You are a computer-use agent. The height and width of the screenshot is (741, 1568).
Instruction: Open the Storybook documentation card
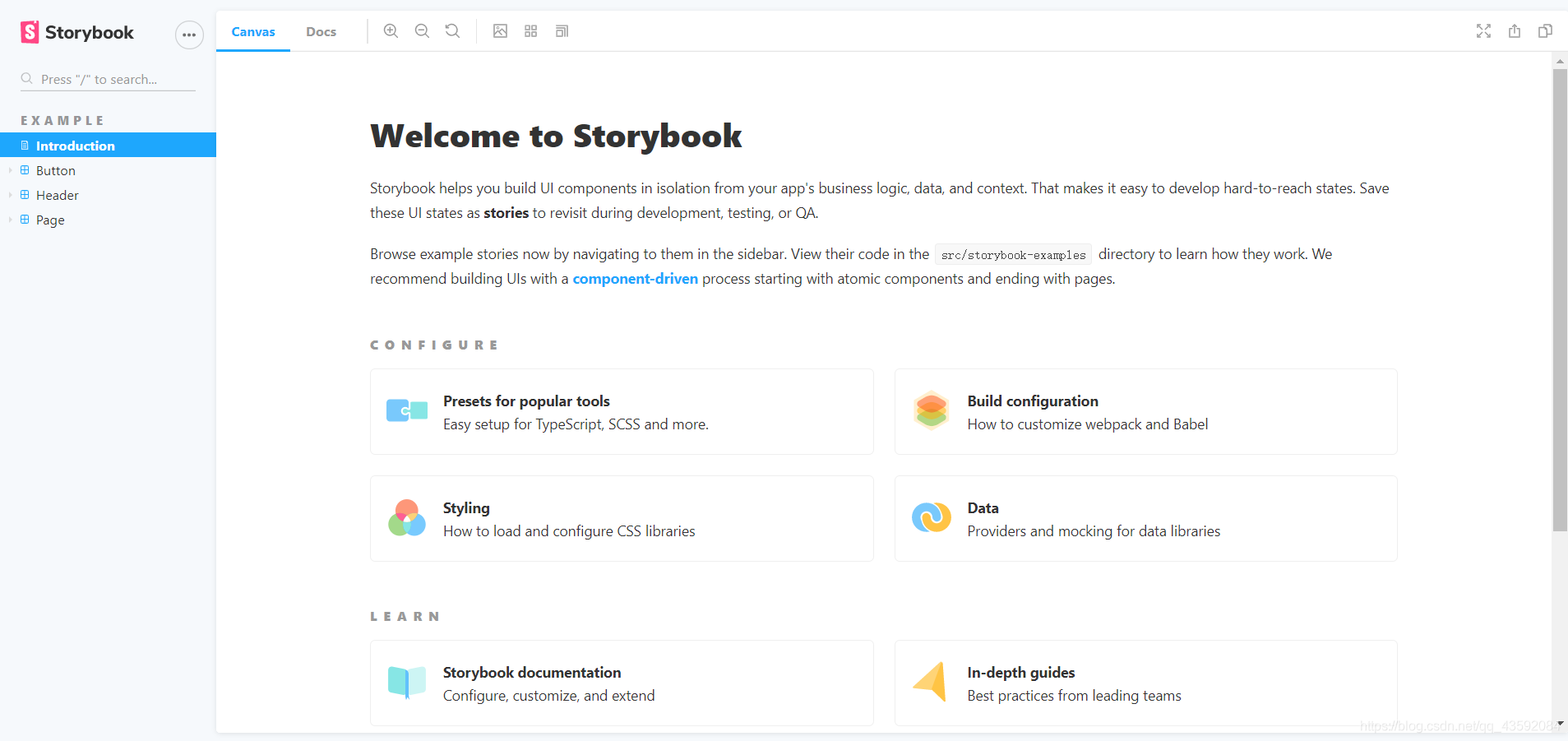(622, 683)
